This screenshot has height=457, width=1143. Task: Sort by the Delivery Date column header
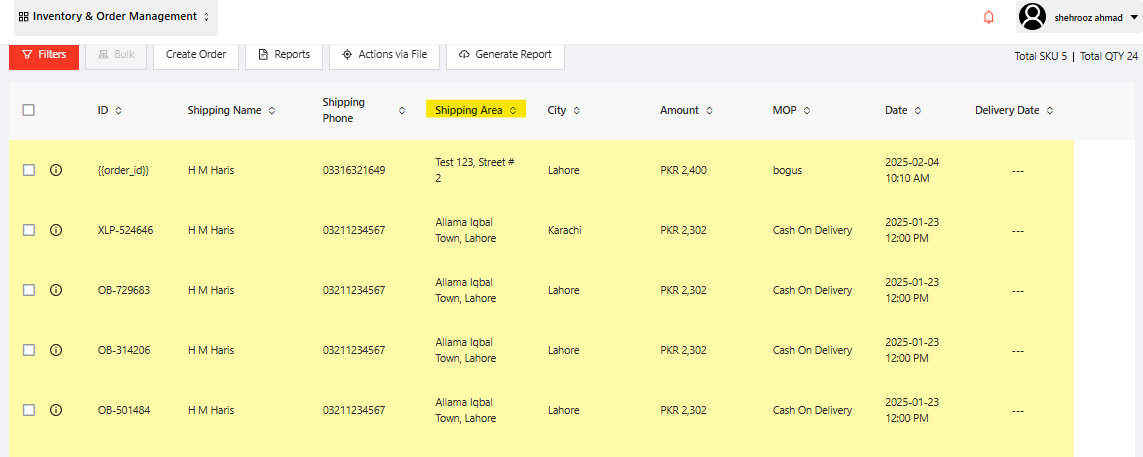pyautogui.click(x=1014, y=110)
